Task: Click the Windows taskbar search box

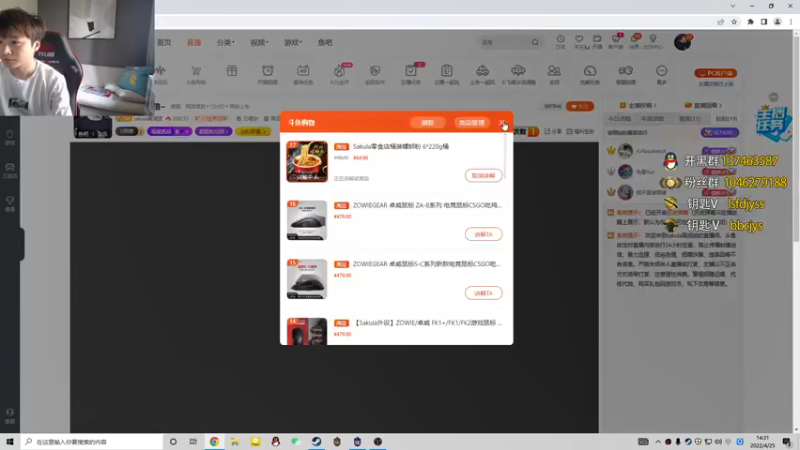Action: point(92,442)
